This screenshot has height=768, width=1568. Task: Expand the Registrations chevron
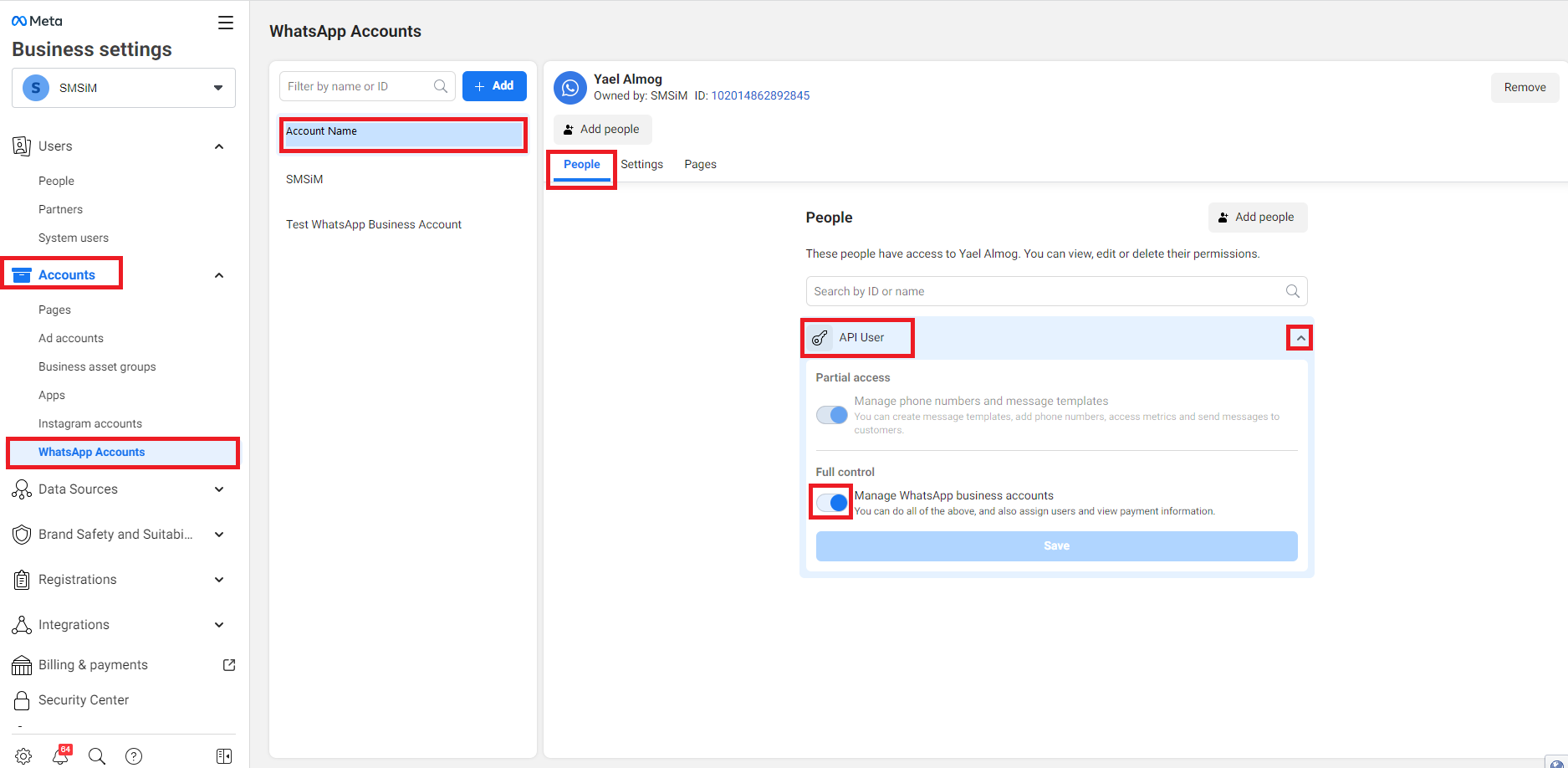coord(219,580)
